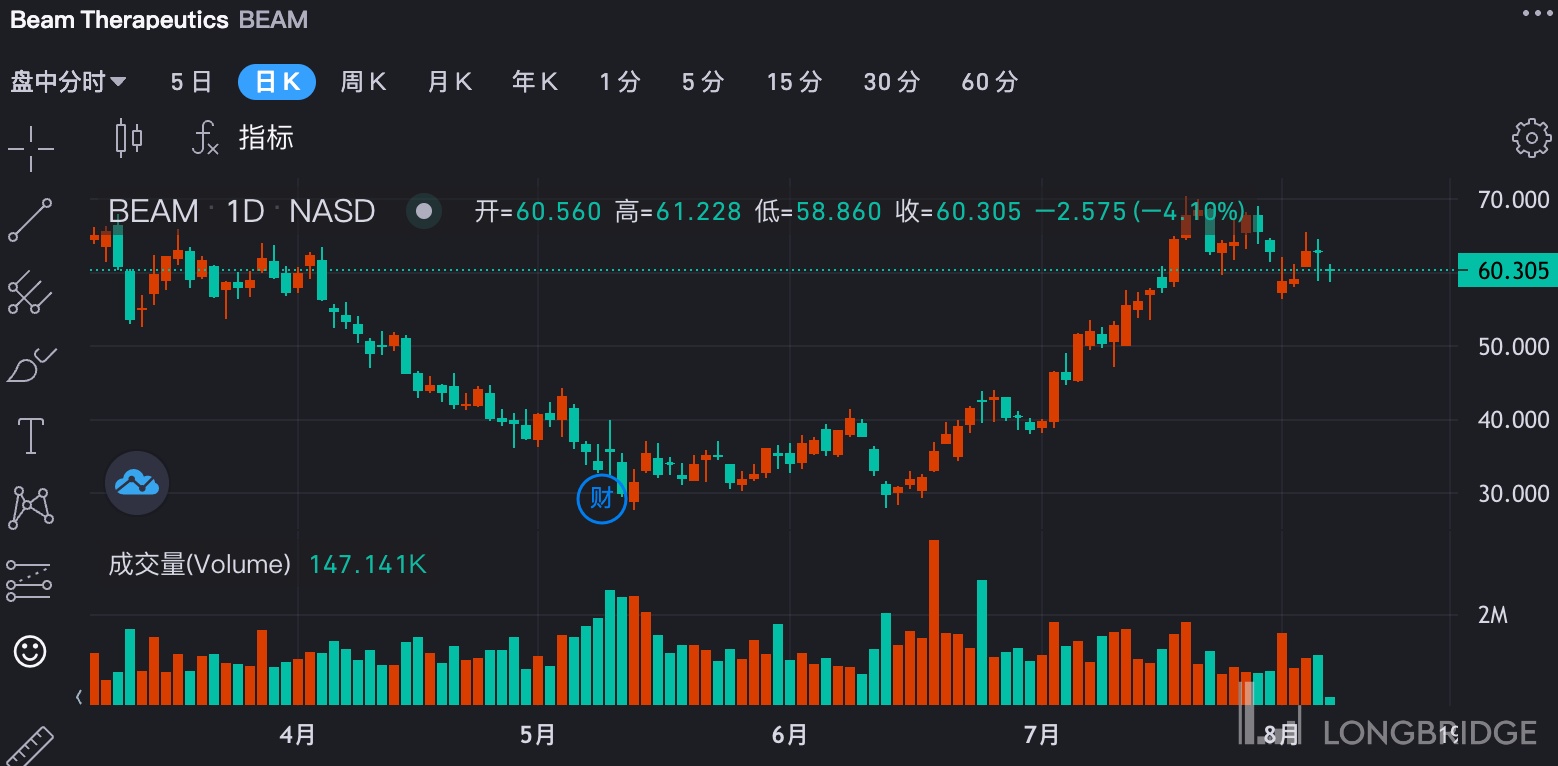Click the Beam Therapeutics title

tap(119, 19)
